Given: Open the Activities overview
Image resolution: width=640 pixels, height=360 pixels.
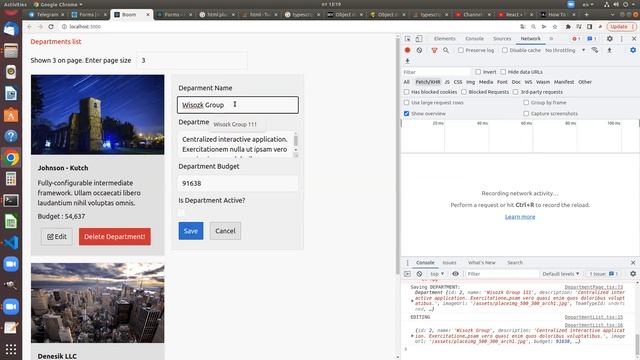Looking at the screenshot, I should point(15,4).
